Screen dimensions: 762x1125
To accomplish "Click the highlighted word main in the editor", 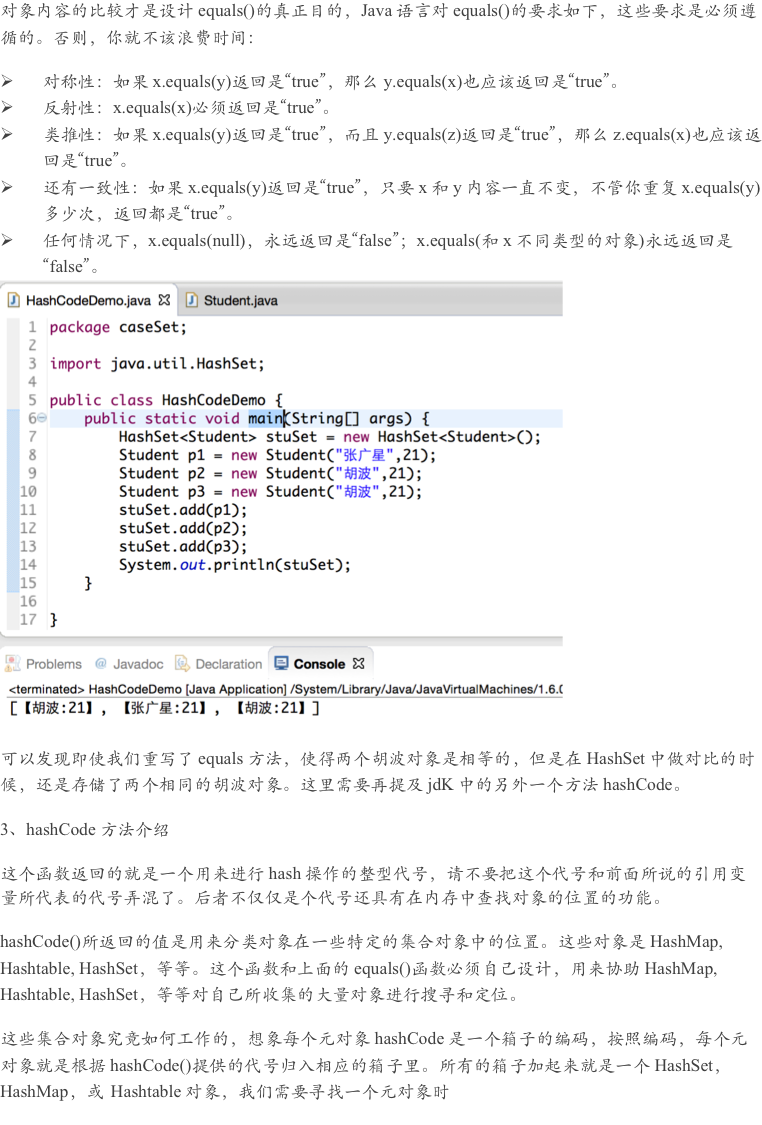I will 265,418.
